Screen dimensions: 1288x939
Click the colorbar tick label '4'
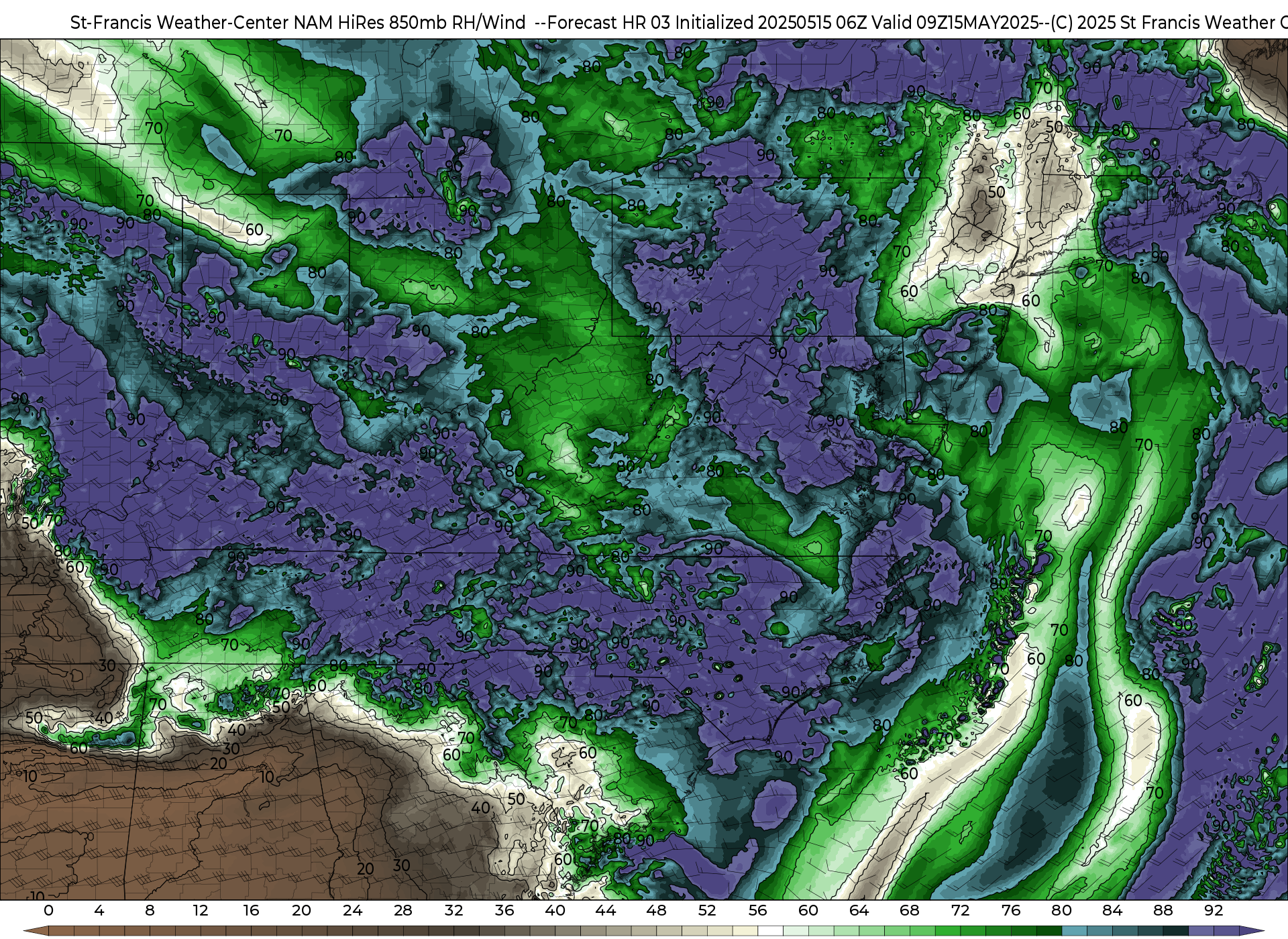tap(99, 911)
